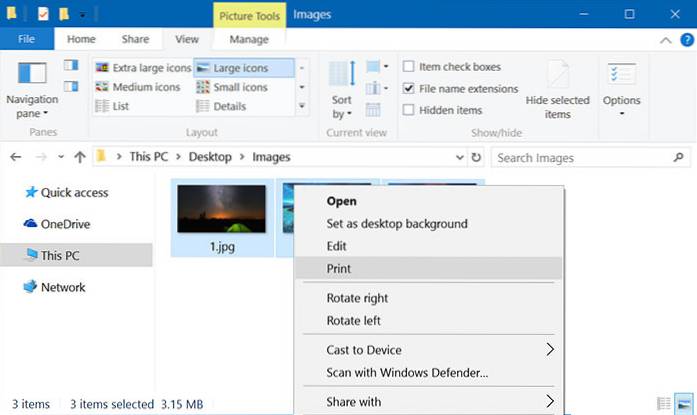Choose Print from the context menu
This screenshot has width=697, height=415.
pyautogui.click(x=339, y=268)
